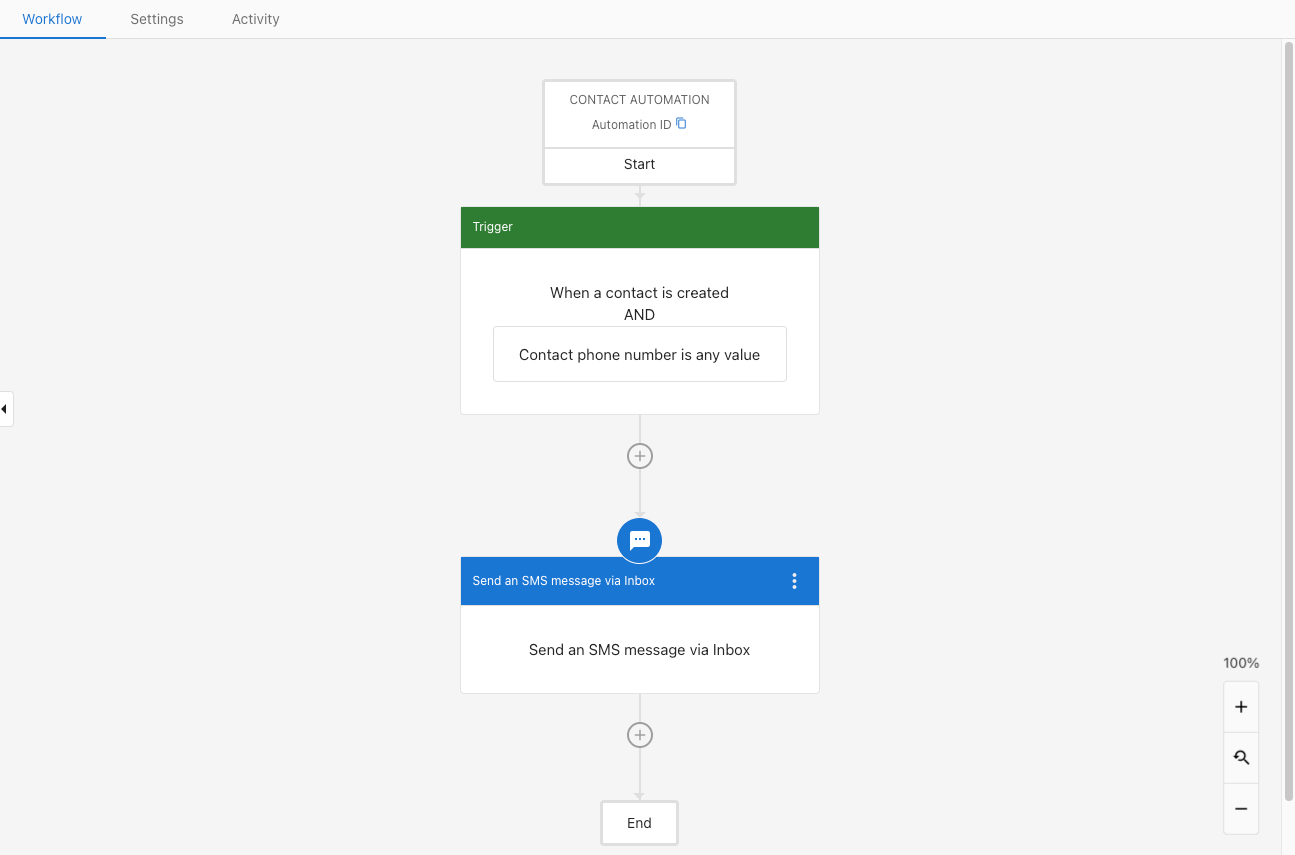The image size is (1295, 855).
Task: Click the plus icon above the End node
Action: pos(639,734)
